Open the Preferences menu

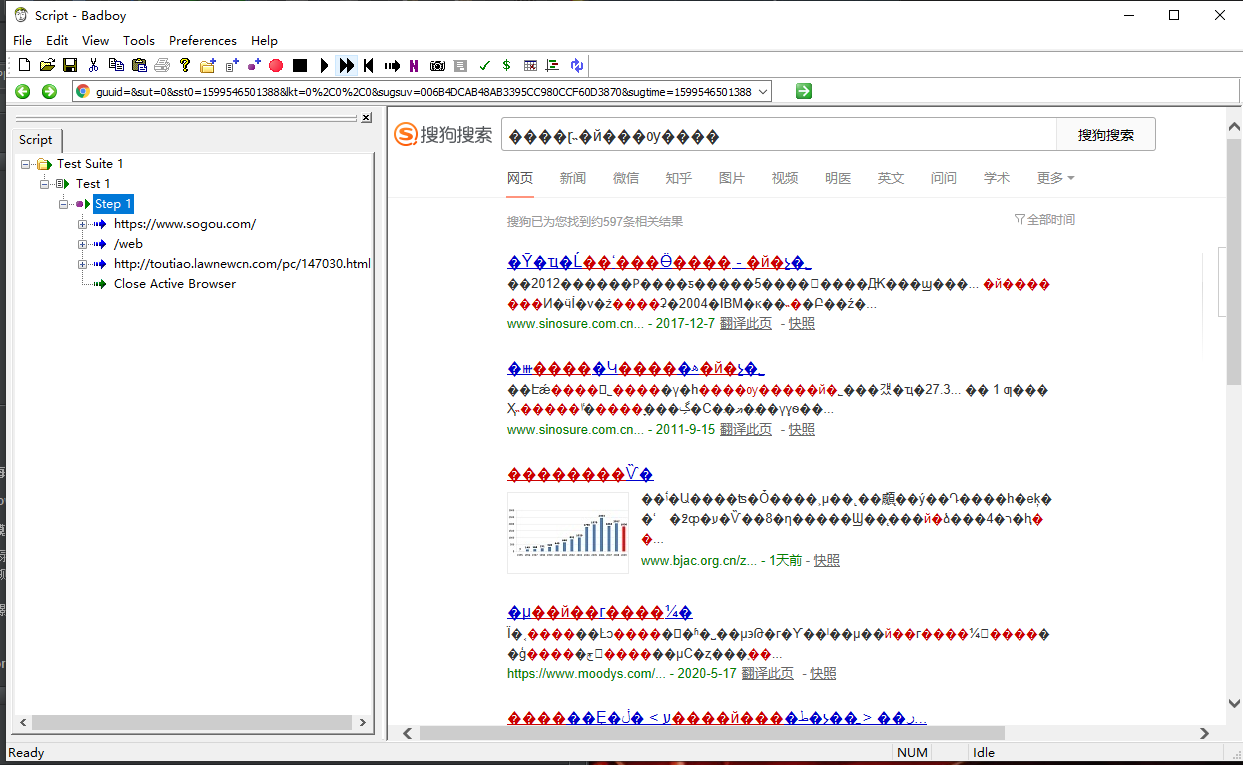pyautogui.click(x=203, y=40)
